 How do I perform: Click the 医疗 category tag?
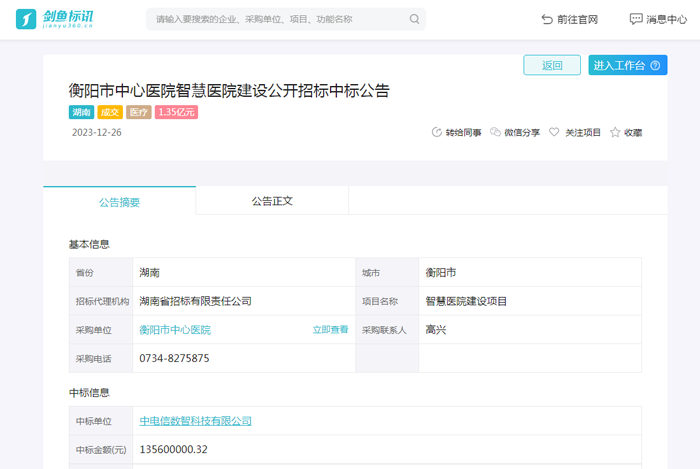coord(139,113)
